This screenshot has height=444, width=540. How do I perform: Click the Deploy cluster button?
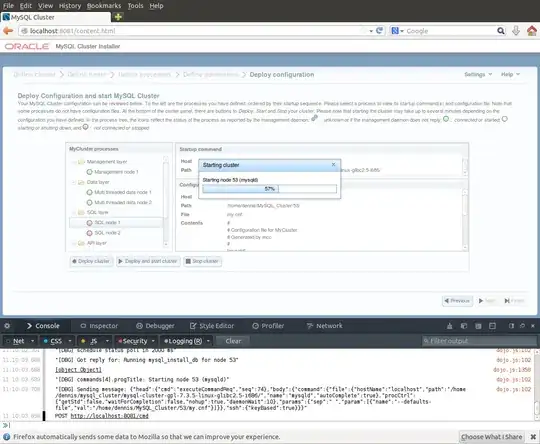91,261
